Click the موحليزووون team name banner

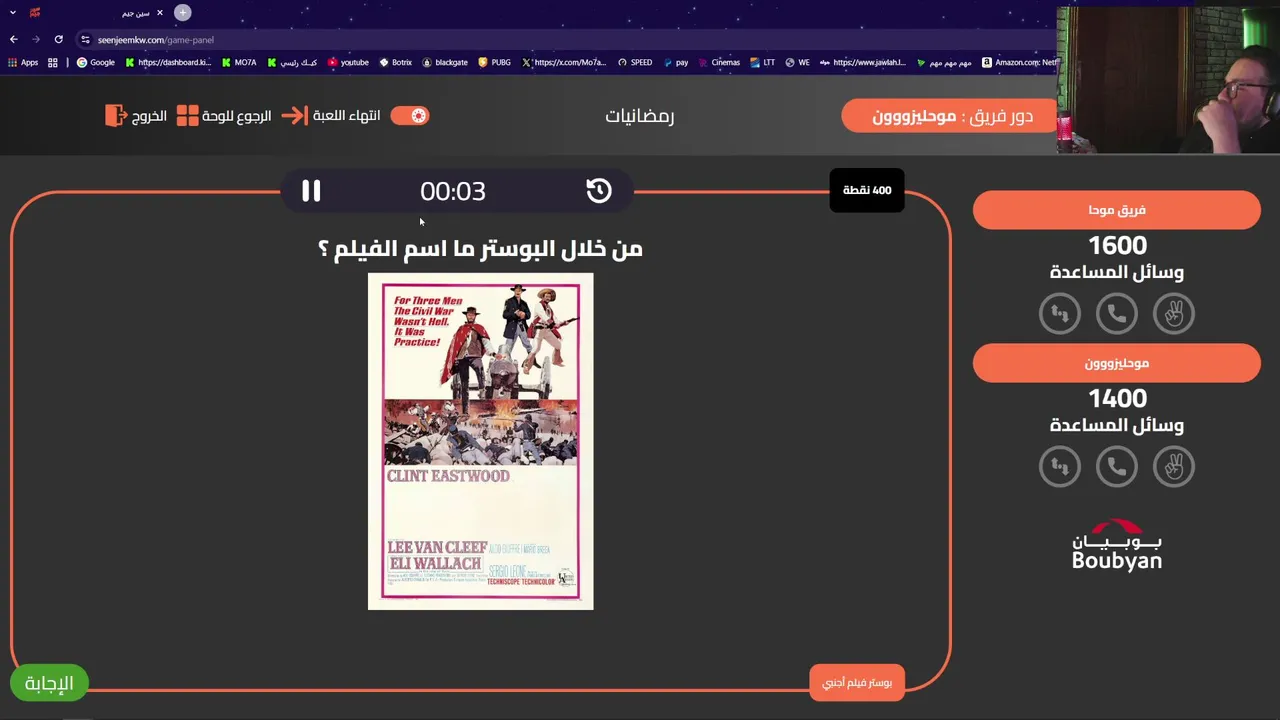click(x=1117, y=363)
